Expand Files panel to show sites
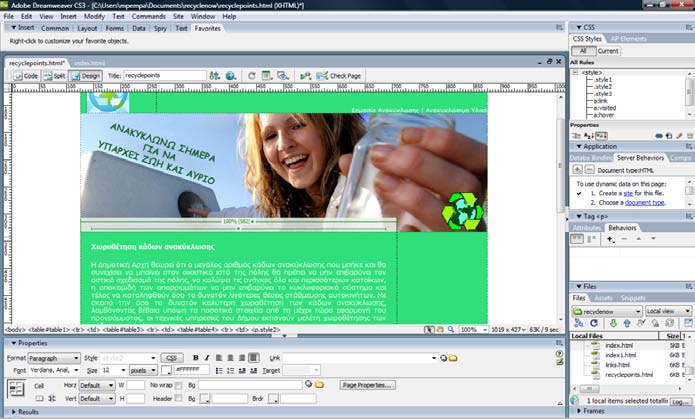 tap(688, 323)
